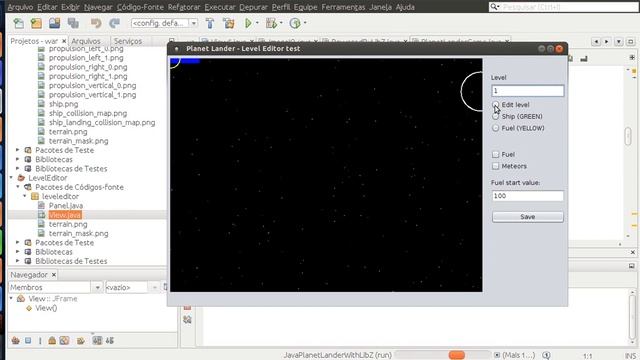Click the Fully Qualified Names navigator icon

[81, 340]
